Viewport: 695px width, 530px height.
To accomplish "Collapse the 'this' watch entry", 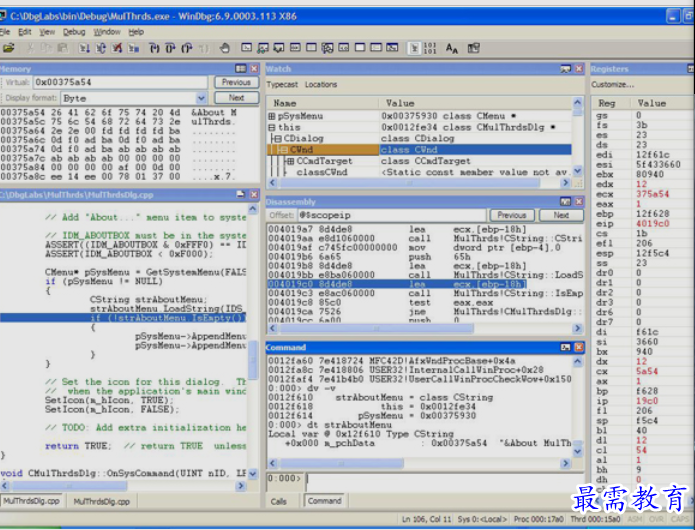I will (272, 127).
